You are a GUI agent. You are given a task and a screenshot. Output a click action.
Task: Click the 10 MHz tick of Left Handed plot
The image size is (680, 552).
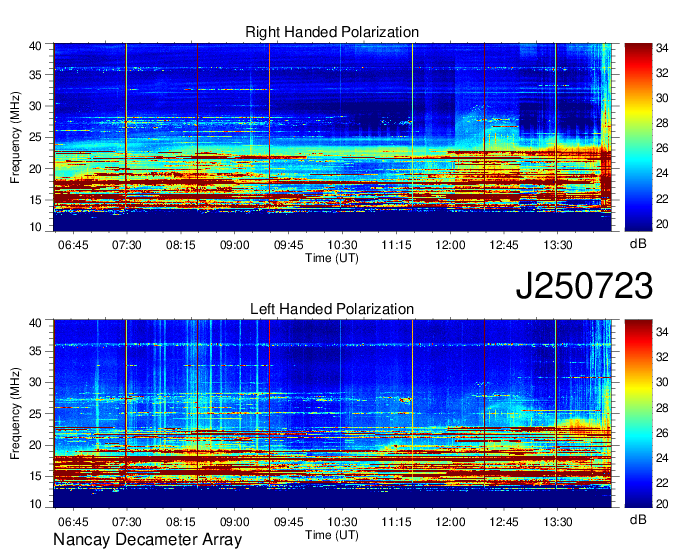[36, 504]
